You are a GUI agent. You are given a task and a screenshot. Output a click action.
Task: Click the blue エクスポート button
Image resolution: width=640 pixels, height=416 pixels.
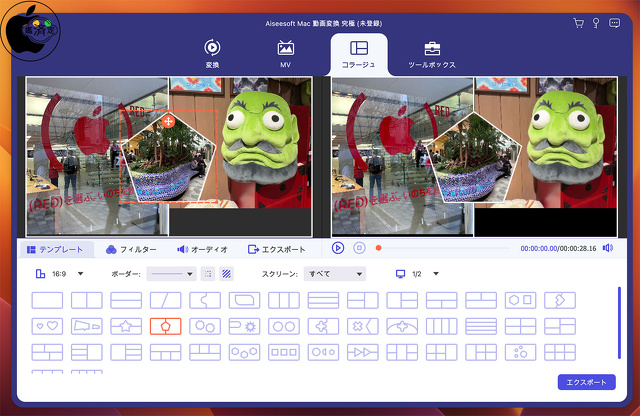click(x=587, y=382)
